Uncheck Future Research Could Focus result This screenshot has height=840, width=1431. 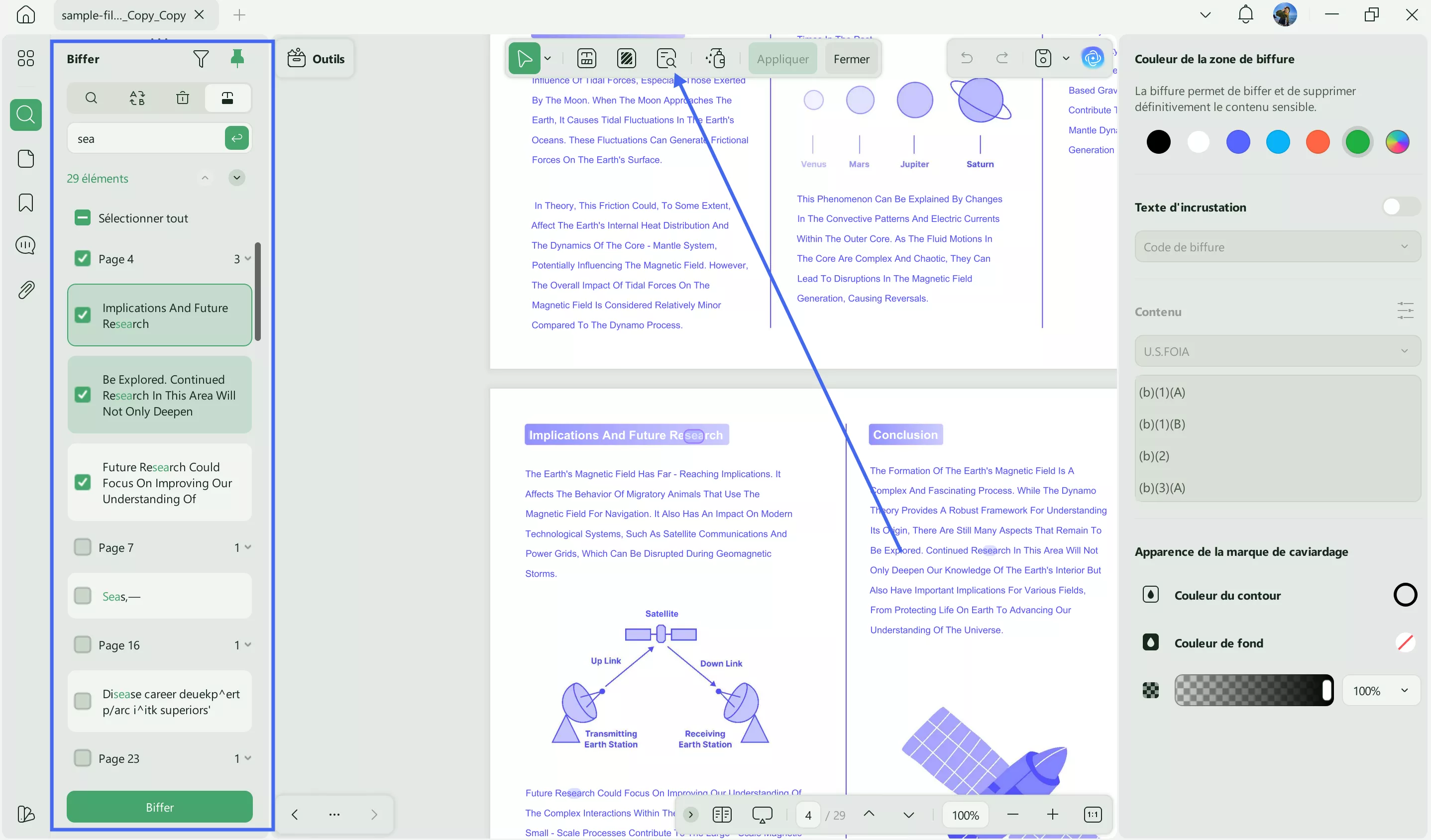click(x=82, y=482)
